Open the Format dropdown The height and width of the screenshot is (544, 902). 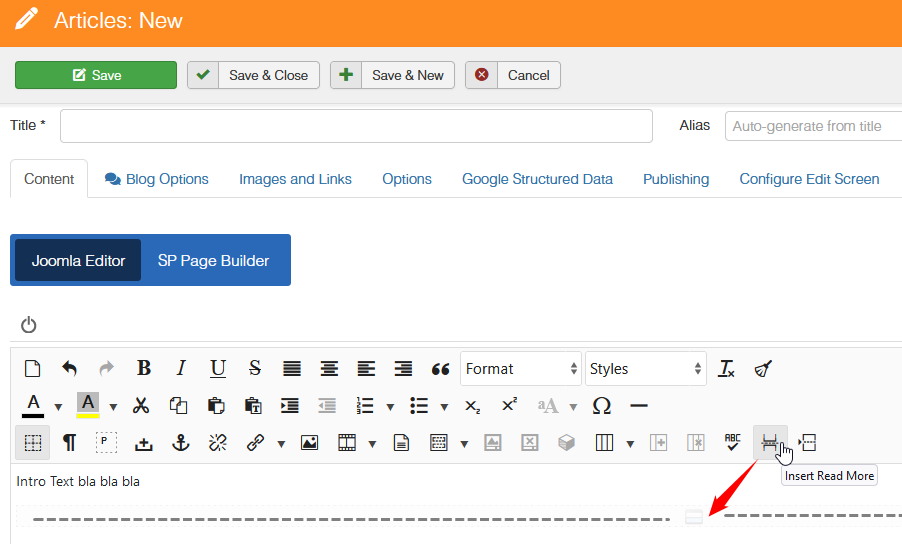click(x=521, y=368)
